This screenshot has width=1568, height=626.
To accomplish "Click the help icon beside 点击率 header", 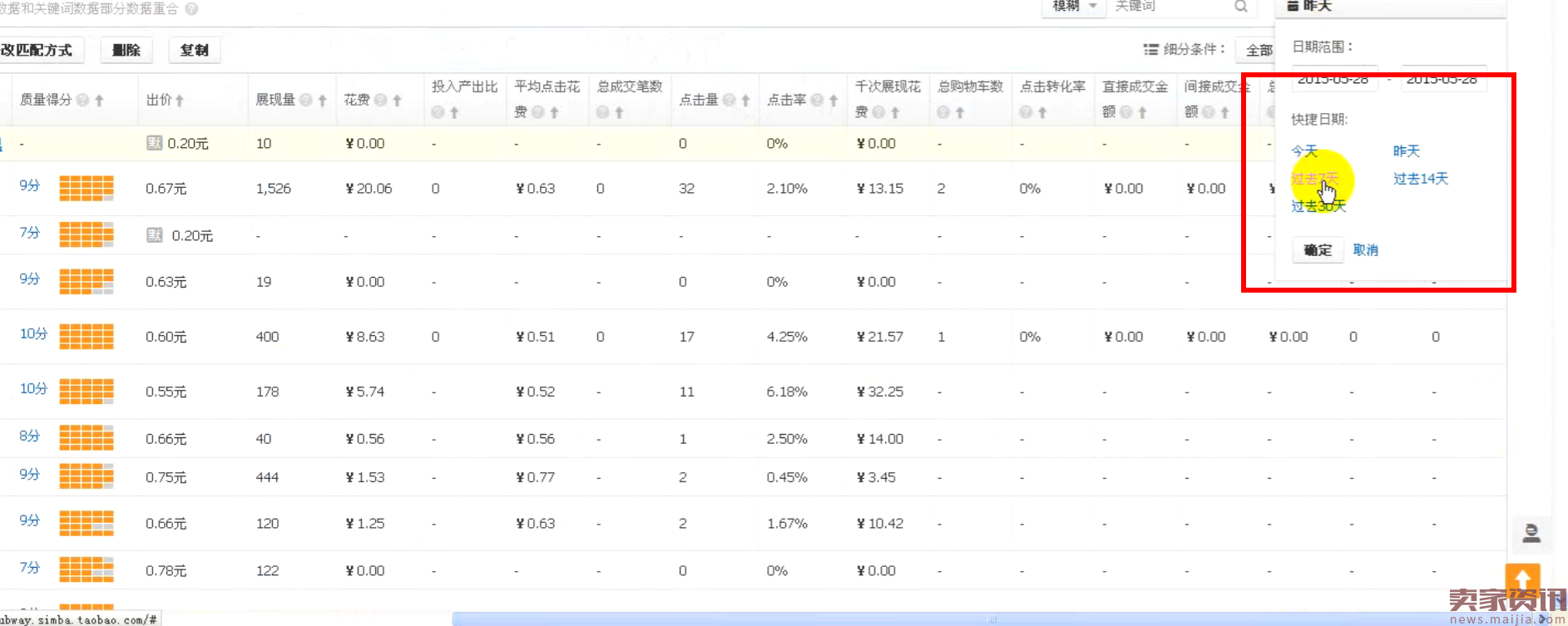I will (818, 100).
